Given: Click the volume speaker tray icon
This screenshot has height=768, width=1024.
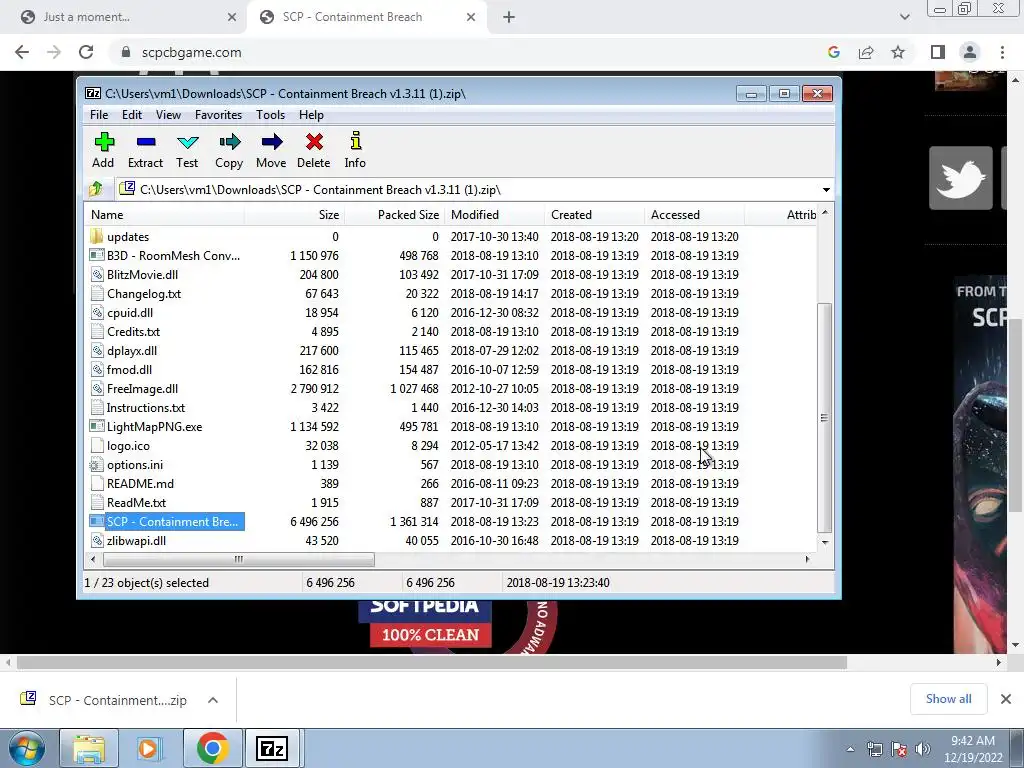Looking at the screenshot, I should tap(923, 748).
